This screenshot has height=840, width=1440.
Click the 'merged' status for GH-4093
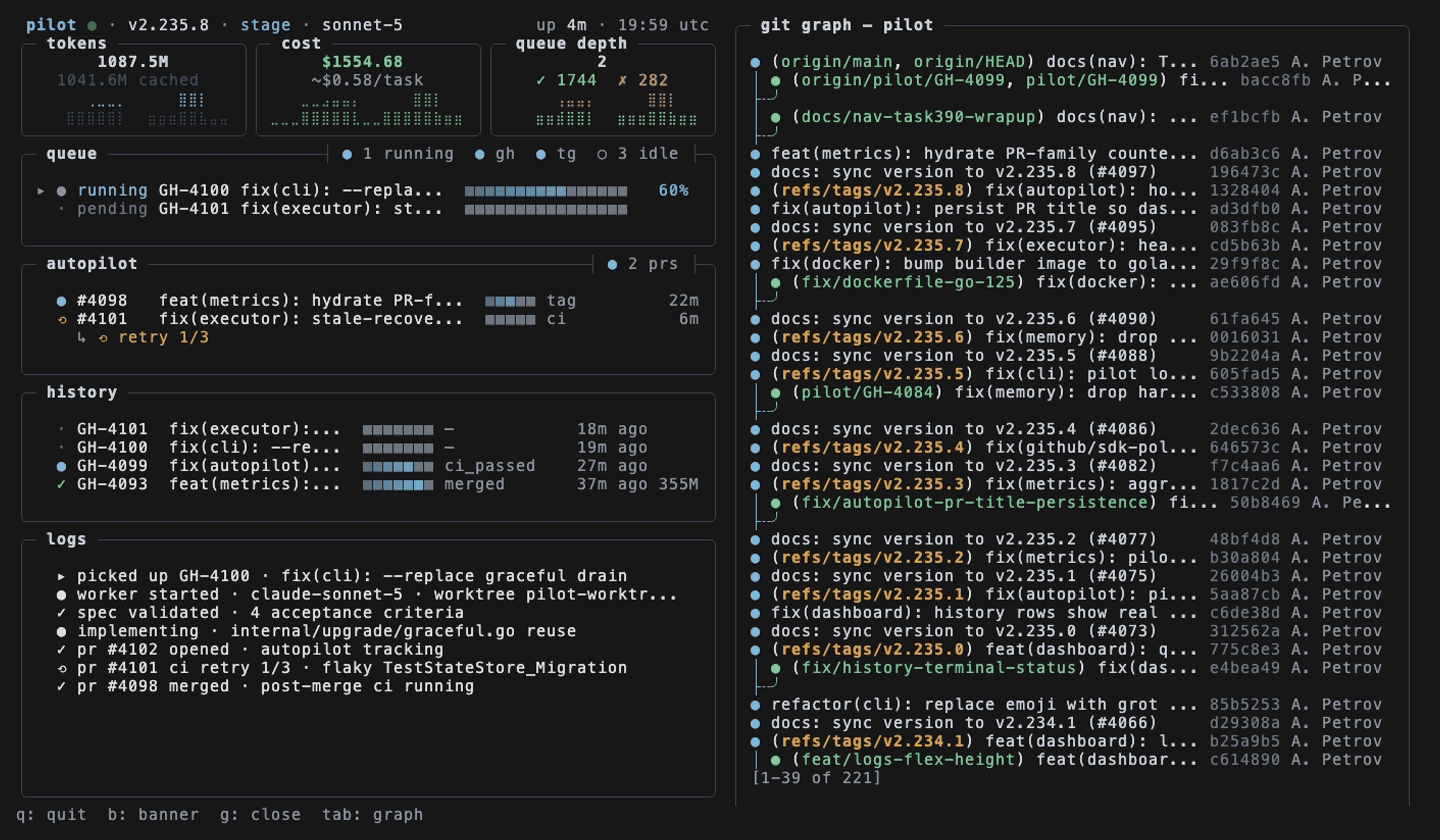[474, 484]
